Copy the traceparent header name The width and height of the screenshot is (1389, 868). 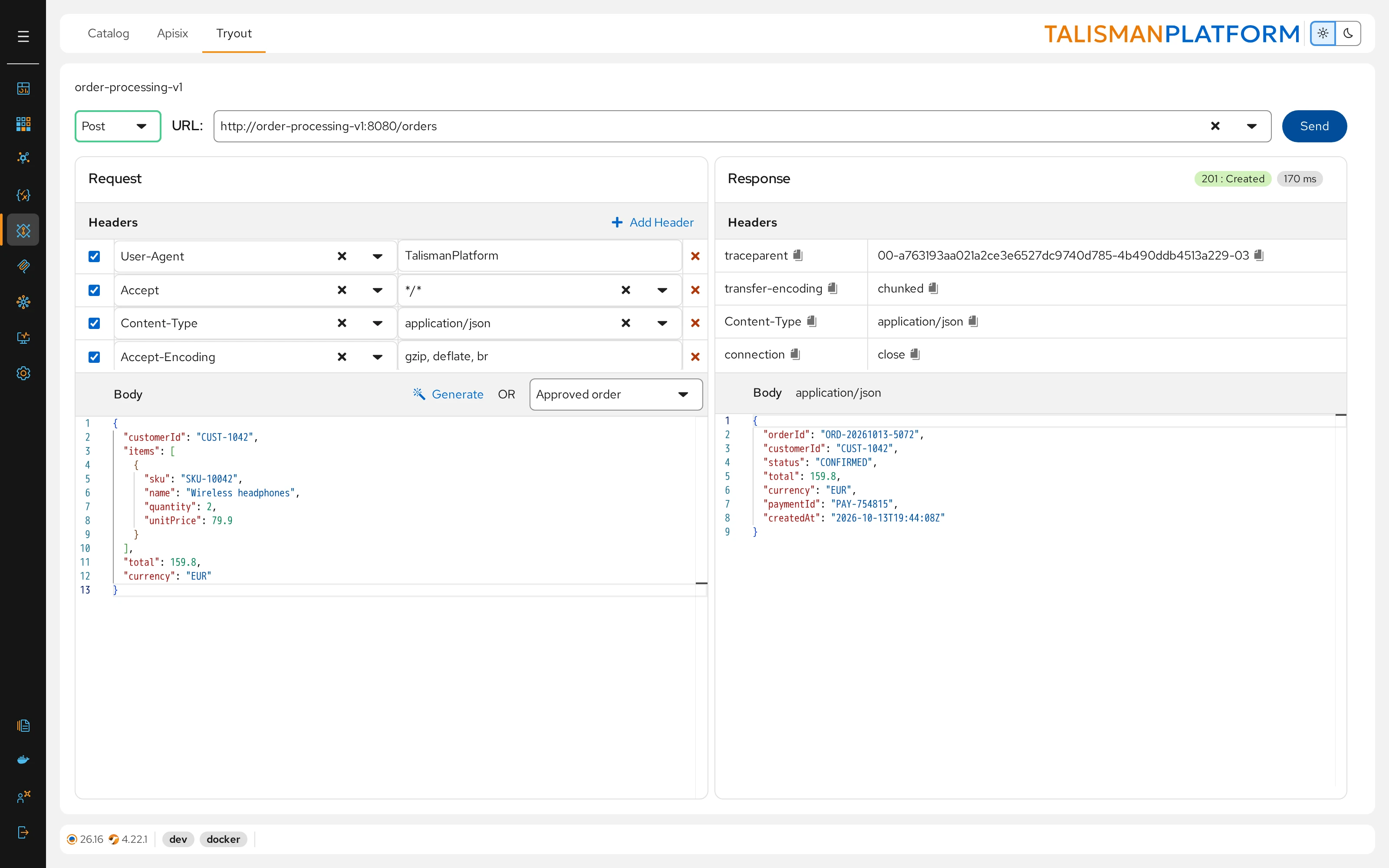(x=798, y=255)
